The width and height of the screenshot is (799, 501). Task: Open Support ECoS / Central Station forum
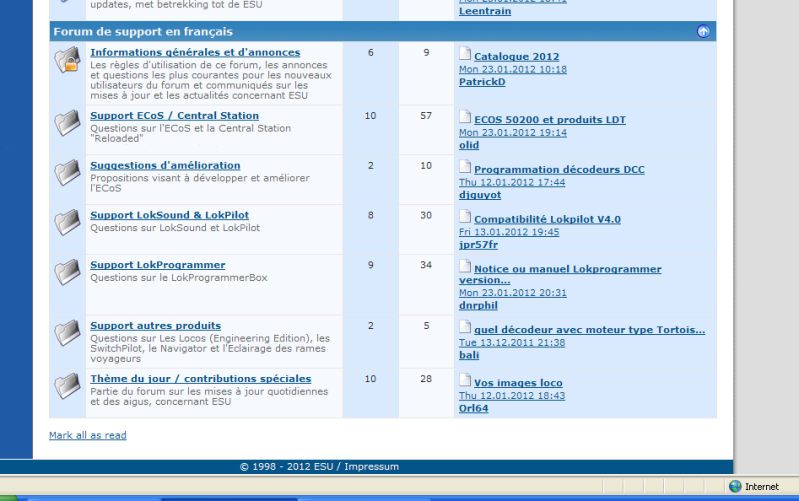pyautogui.click(x=174, y=116)
